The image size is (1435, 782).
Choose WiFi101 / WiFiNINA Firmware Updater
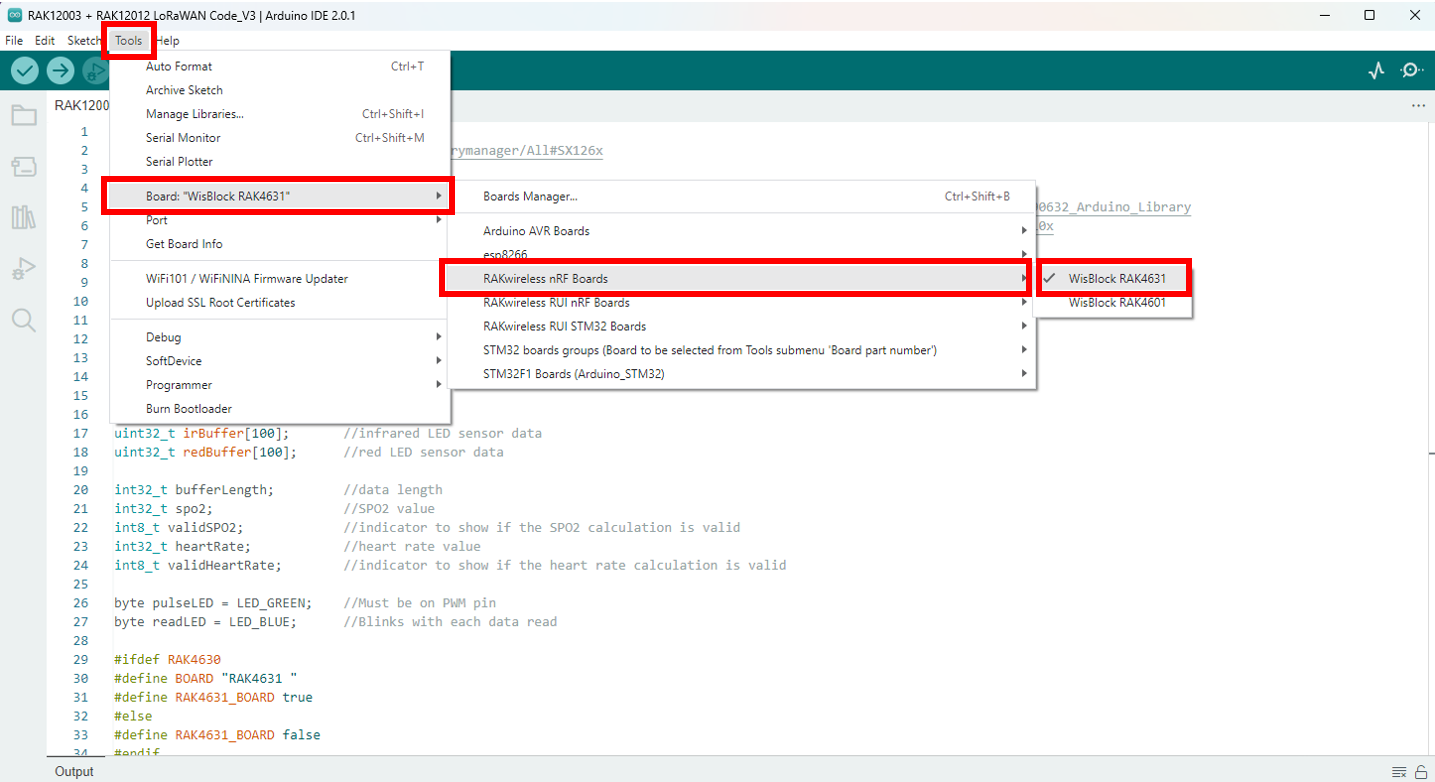coord(279,279)
